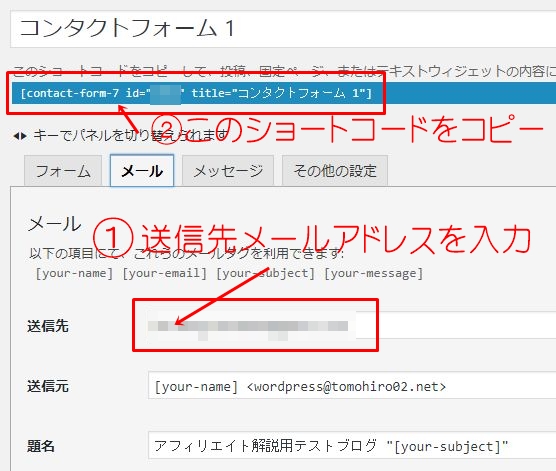Open the フォーム tab
Viewport: 556px width, 471px height.
63,171
